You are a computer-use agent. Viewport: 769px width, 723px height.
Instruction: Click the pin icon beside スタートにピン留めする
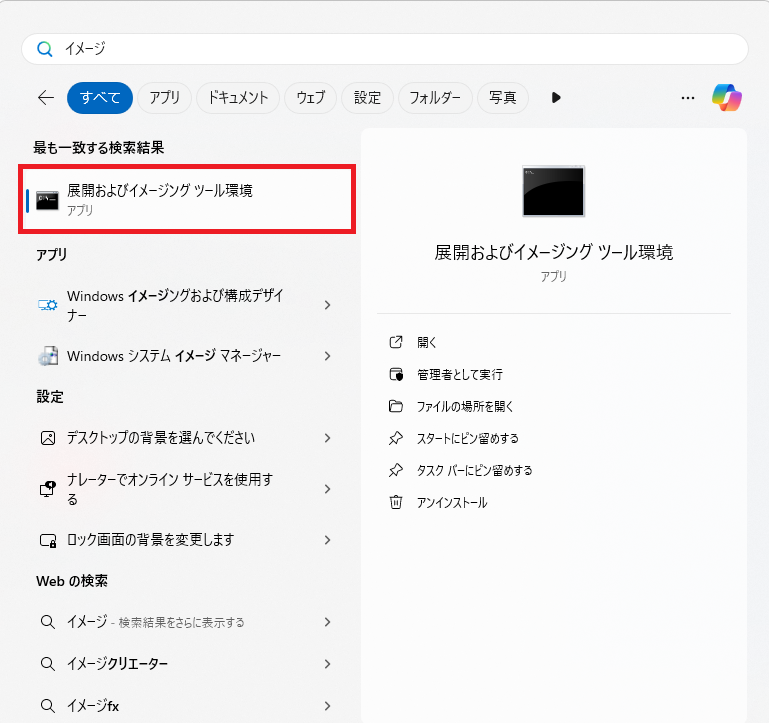[x=396, y=439]
